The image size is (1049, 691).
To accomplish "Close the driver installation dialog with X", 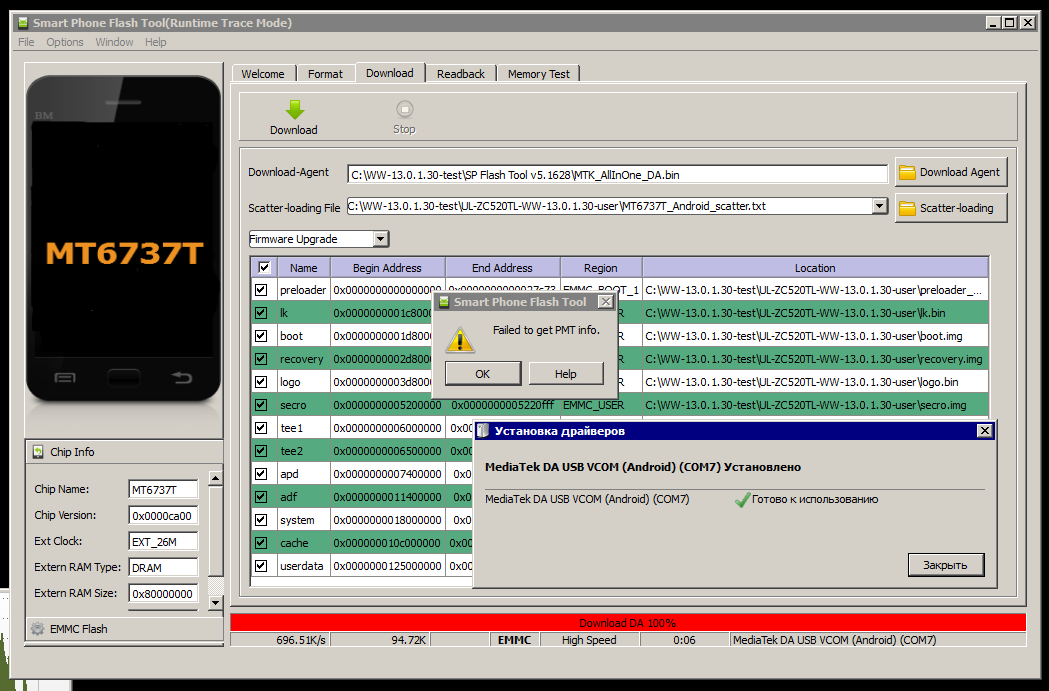I will 984,431.
